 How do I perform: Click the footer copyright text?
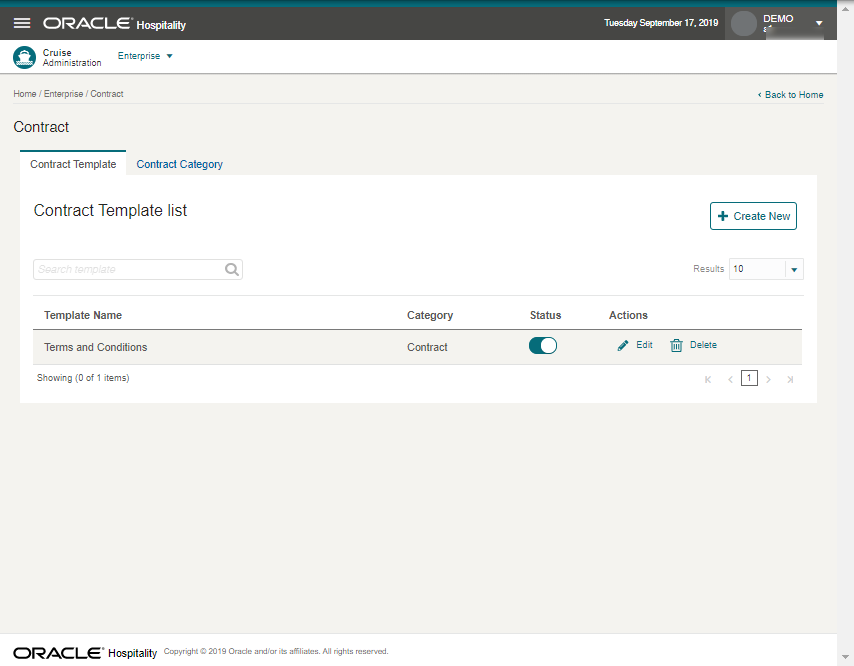[x=276, y=651]
